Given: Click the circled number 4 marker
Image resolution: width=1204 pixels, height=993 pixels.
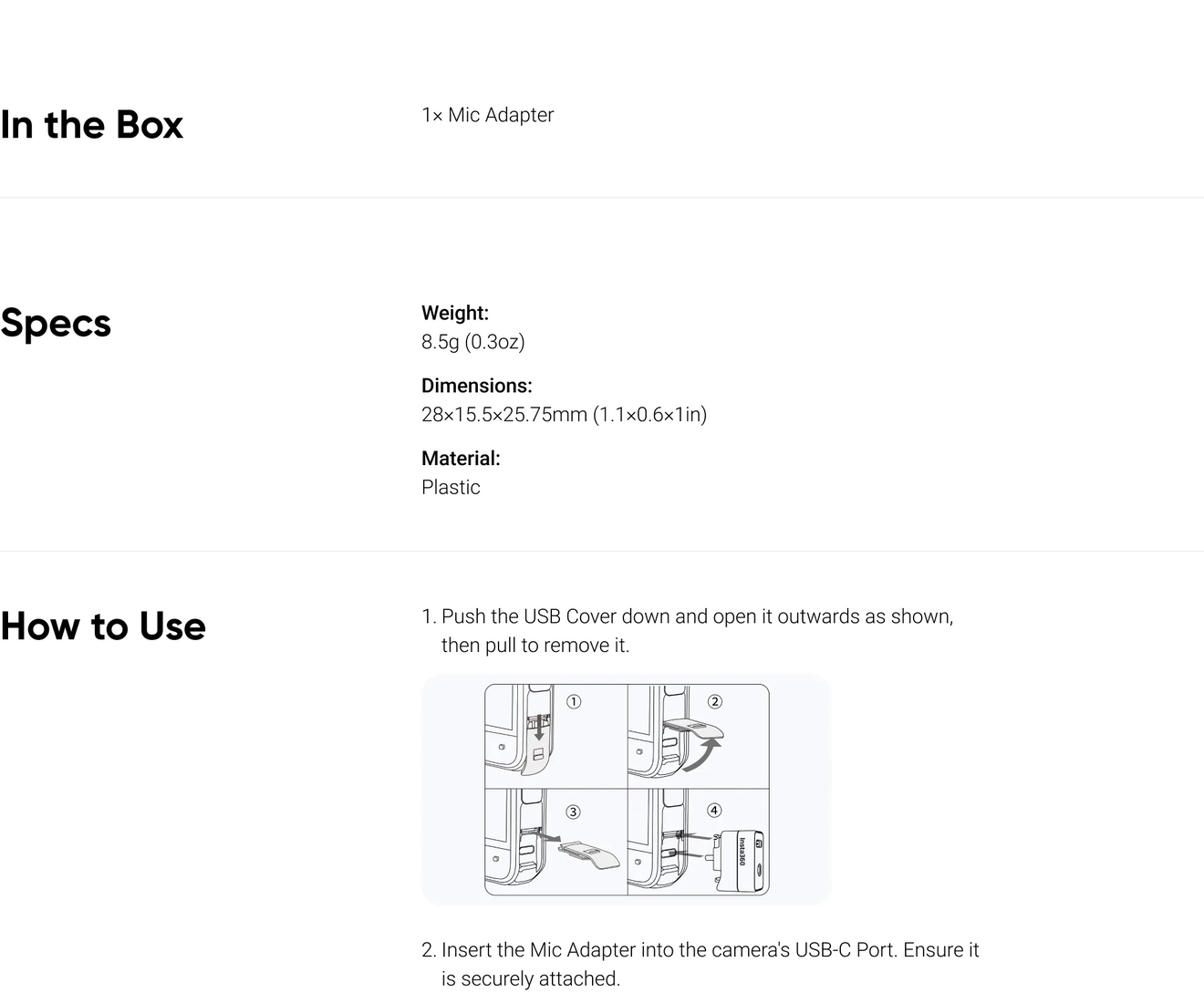Looking at the screenshot, I should pos(714,810).
